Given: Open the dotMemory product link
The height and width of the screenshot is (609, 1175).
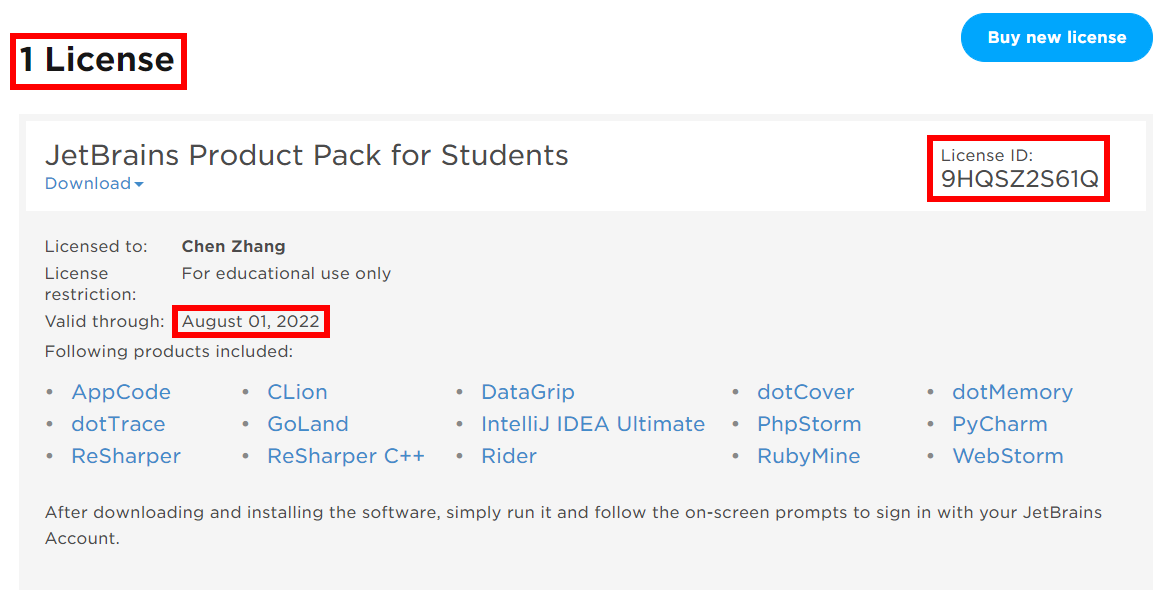Looking at the screenshot, I should click(1012, 392).
